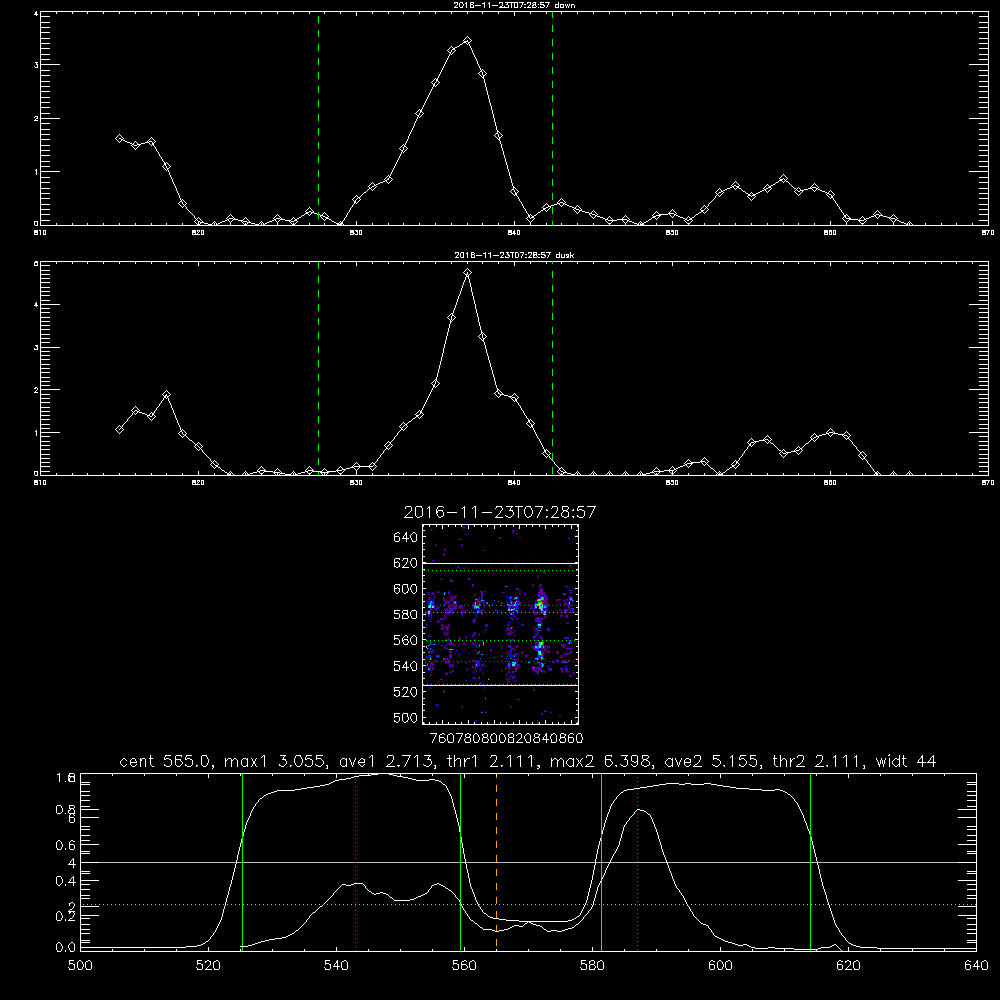Click the right green dashed line in dusk plot
Image resolution: width=1000 pixels, height=1000 pixels.
click(x=552, y=368)
